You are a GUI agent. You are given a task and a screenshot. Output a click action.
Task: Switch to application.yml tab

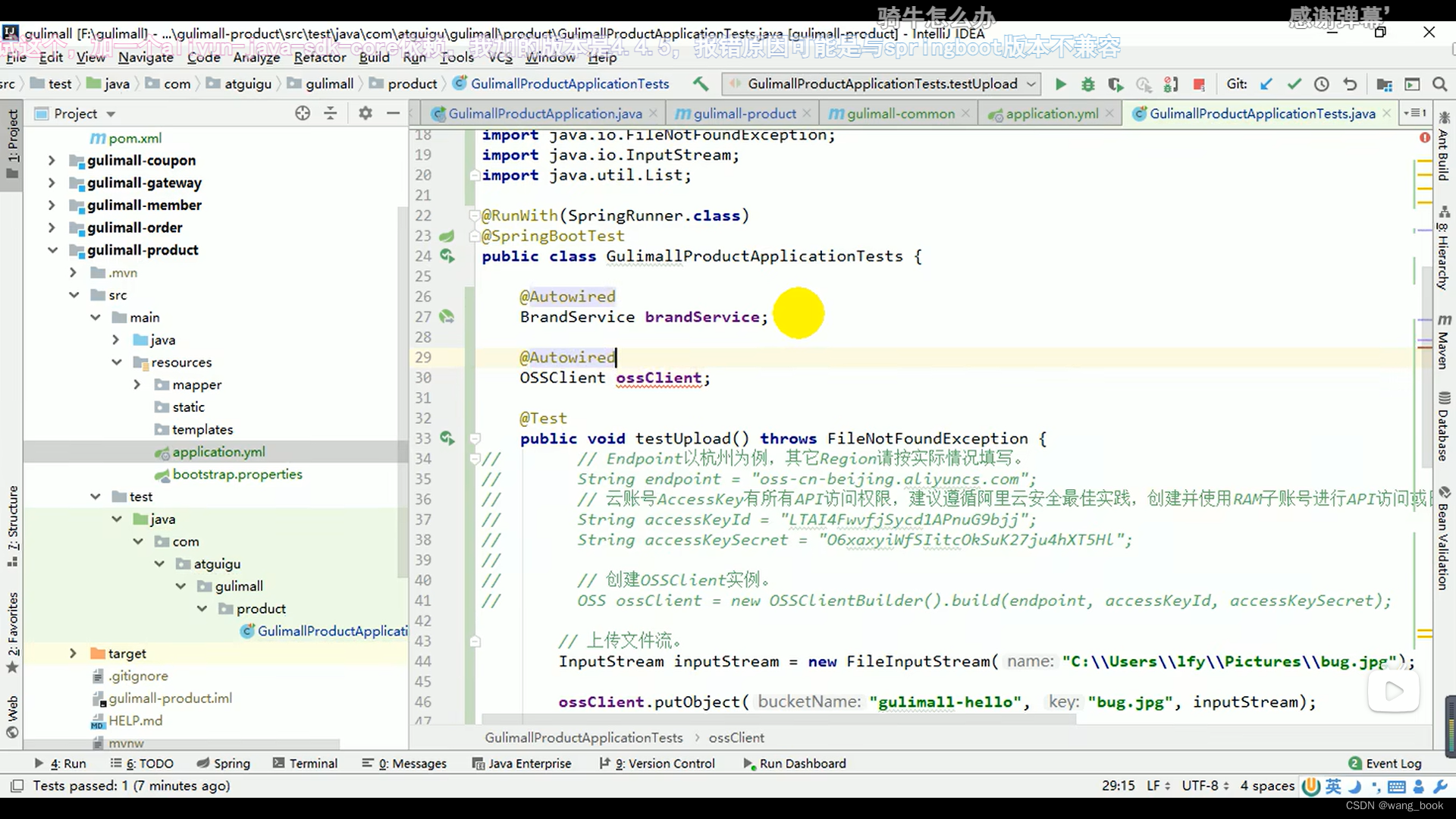pos(1049,113)
